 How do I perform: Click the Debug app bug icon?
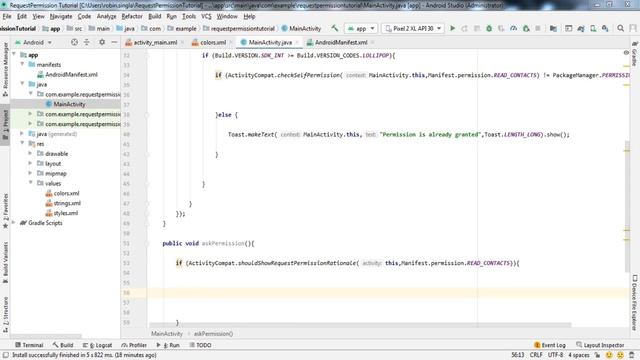coord(489,28)
